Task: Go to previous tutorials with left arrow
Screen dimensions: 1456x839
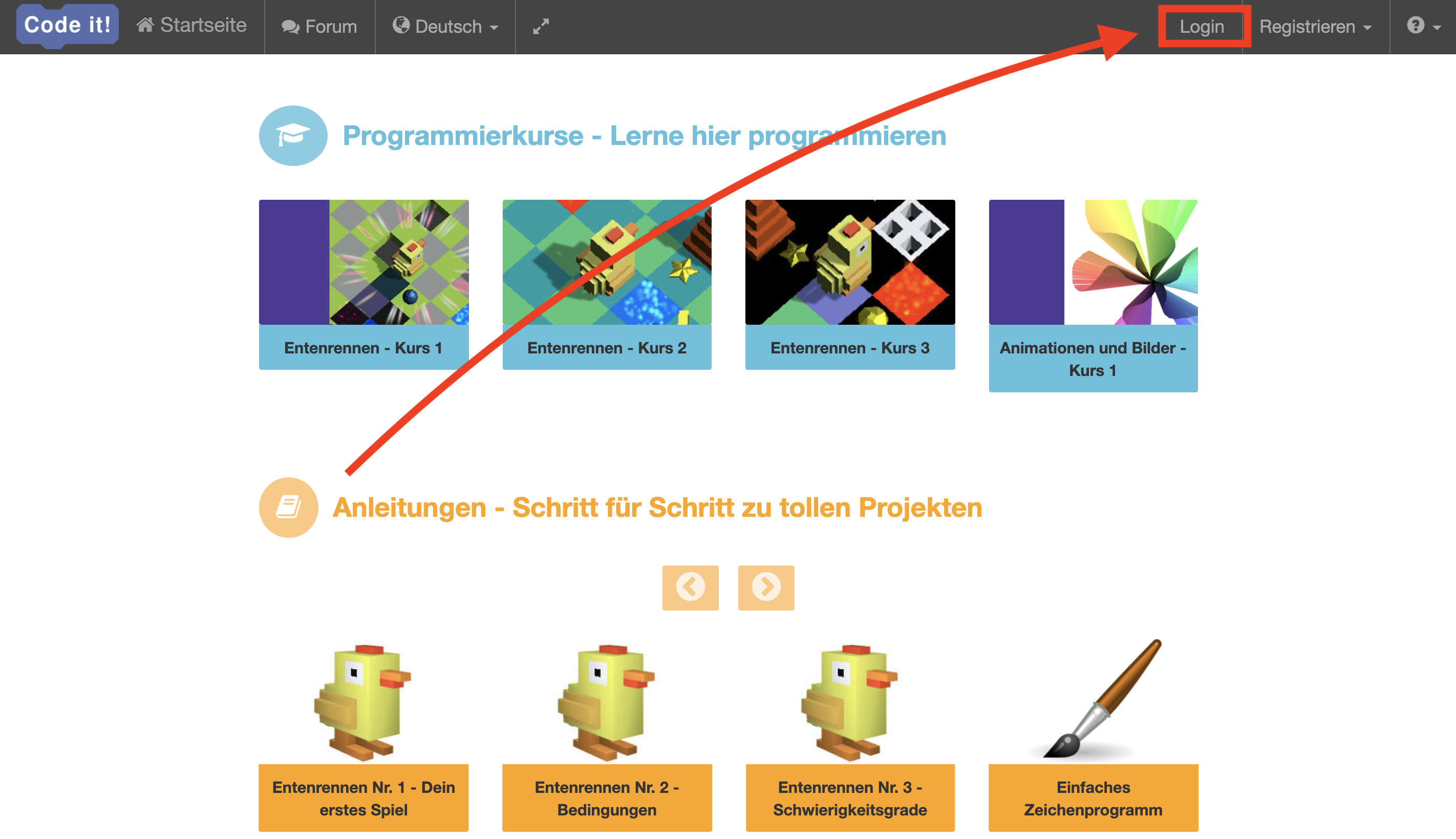Action: [690, 587]
